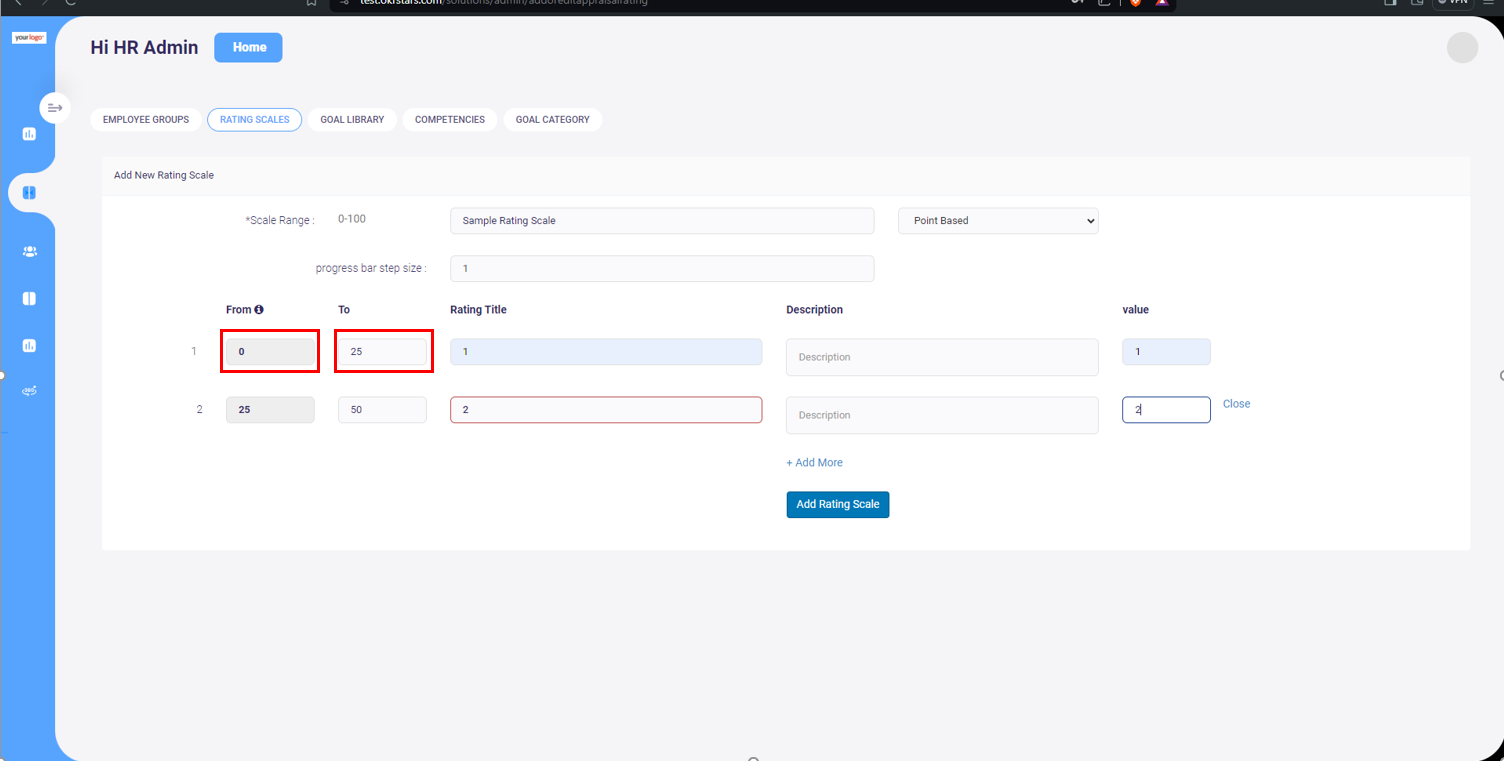
Task: Click row 2 Description field
Action: [x=942, y=415]
